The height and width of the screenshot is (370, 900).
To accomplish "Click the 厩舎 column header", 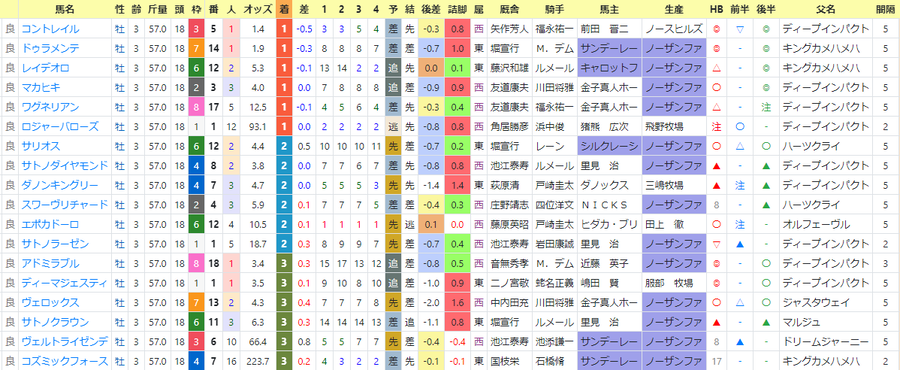I will (x=510, y=9).
